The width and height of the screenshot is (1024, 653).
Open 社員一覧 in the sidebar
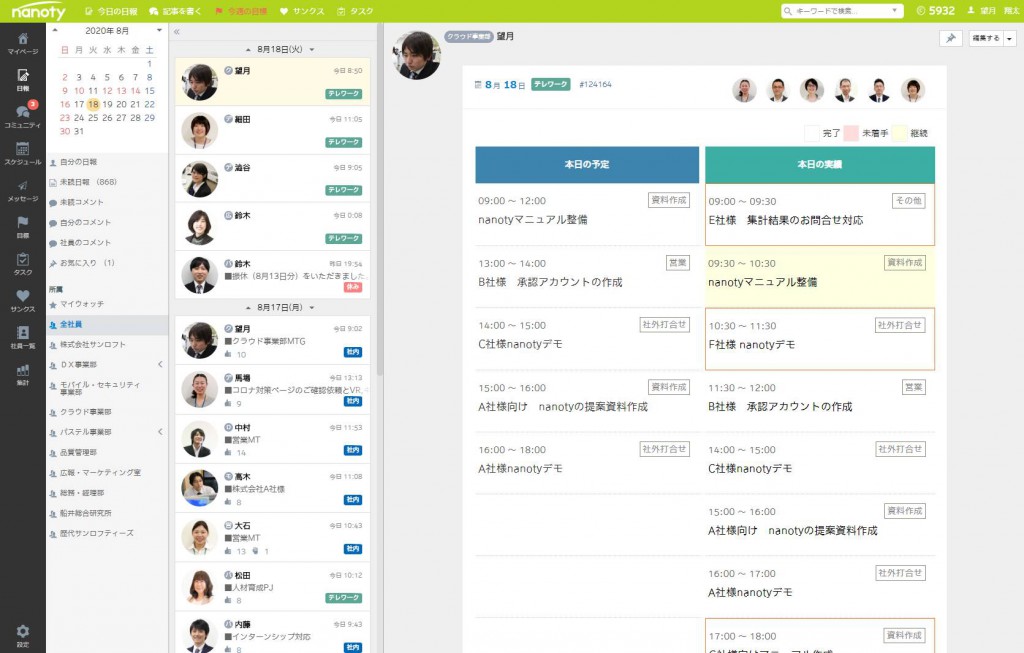pyautogui.click(x=23, y=337)
